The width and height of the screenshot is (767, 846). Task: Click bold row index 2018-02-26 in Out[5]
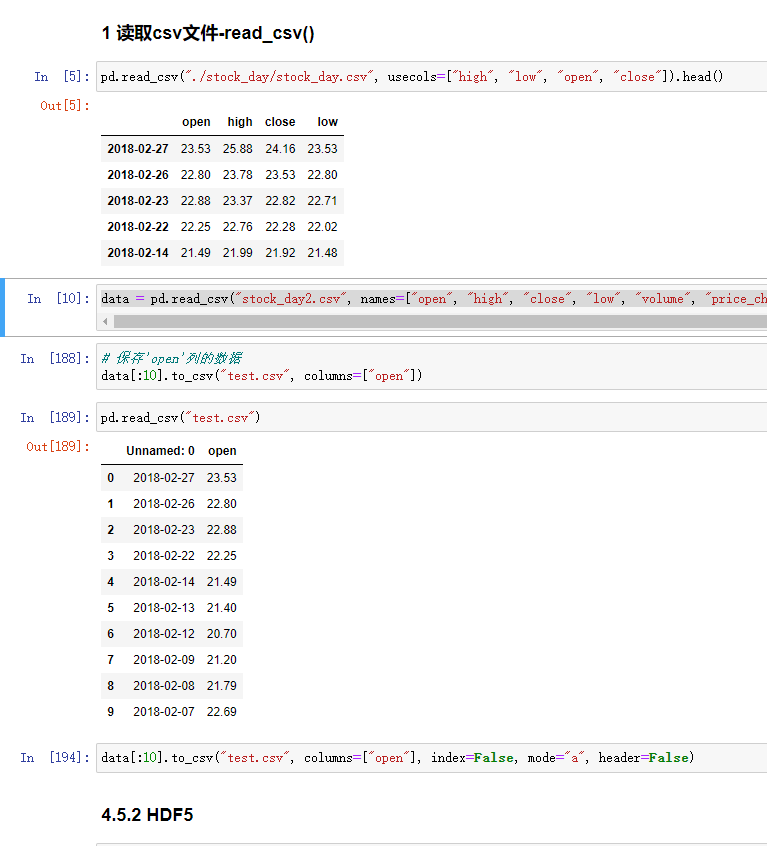point(138,175)
